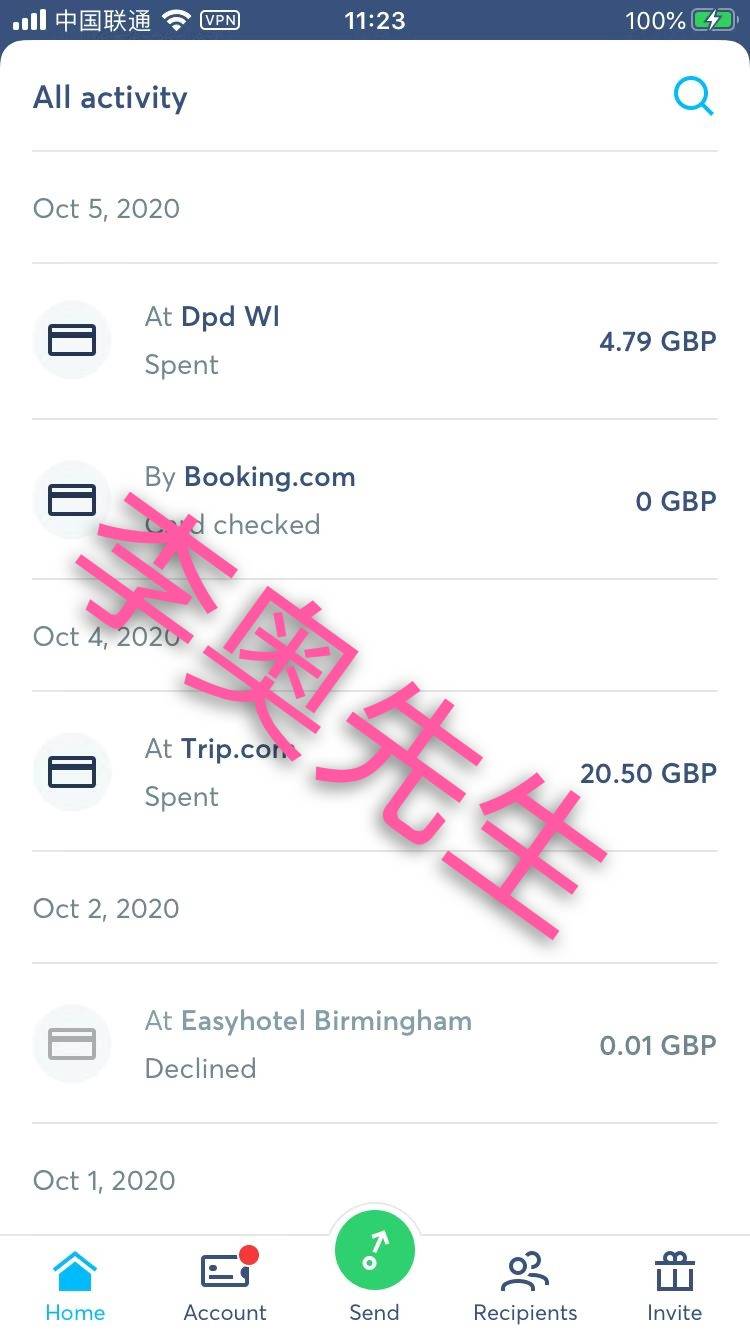Open the Recipients tab
Image resolution: width=750 pixels, height=1334 pixels.
525,1287
